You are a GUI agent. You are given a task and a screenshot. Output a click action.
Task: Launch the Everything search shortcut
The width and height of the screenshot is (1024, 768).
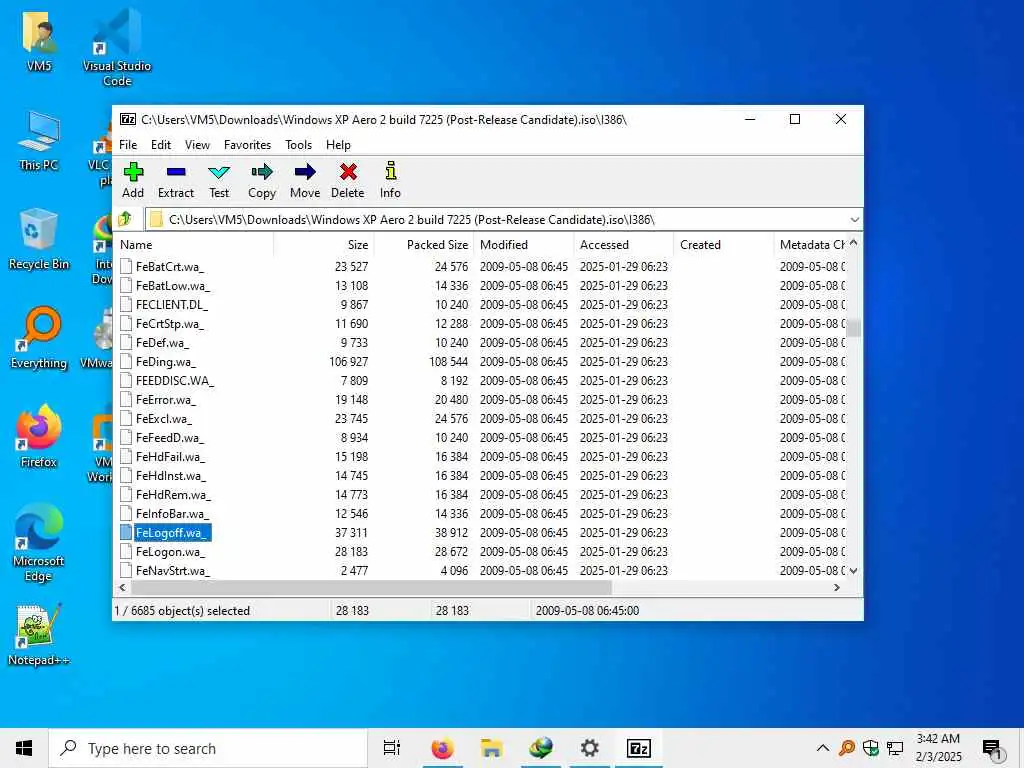pos(39,338)
